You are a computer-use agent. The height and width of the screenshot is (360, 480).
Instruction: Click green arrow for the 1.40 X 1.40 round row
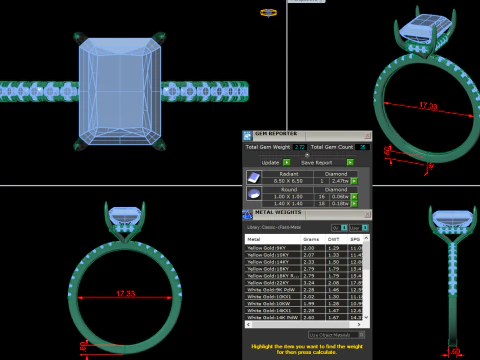354,203
